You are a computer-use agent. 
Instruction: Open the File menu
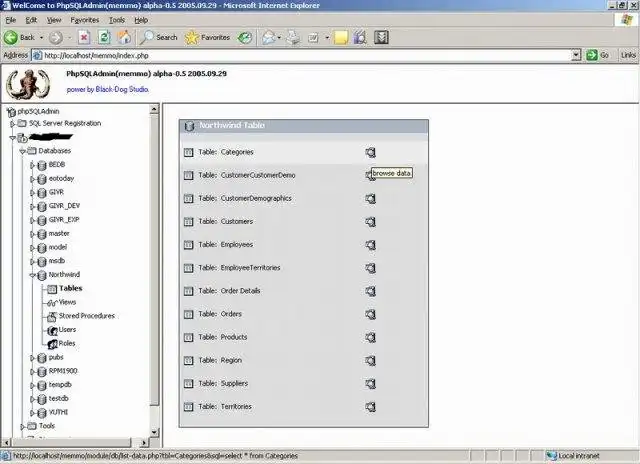[11, 20]
